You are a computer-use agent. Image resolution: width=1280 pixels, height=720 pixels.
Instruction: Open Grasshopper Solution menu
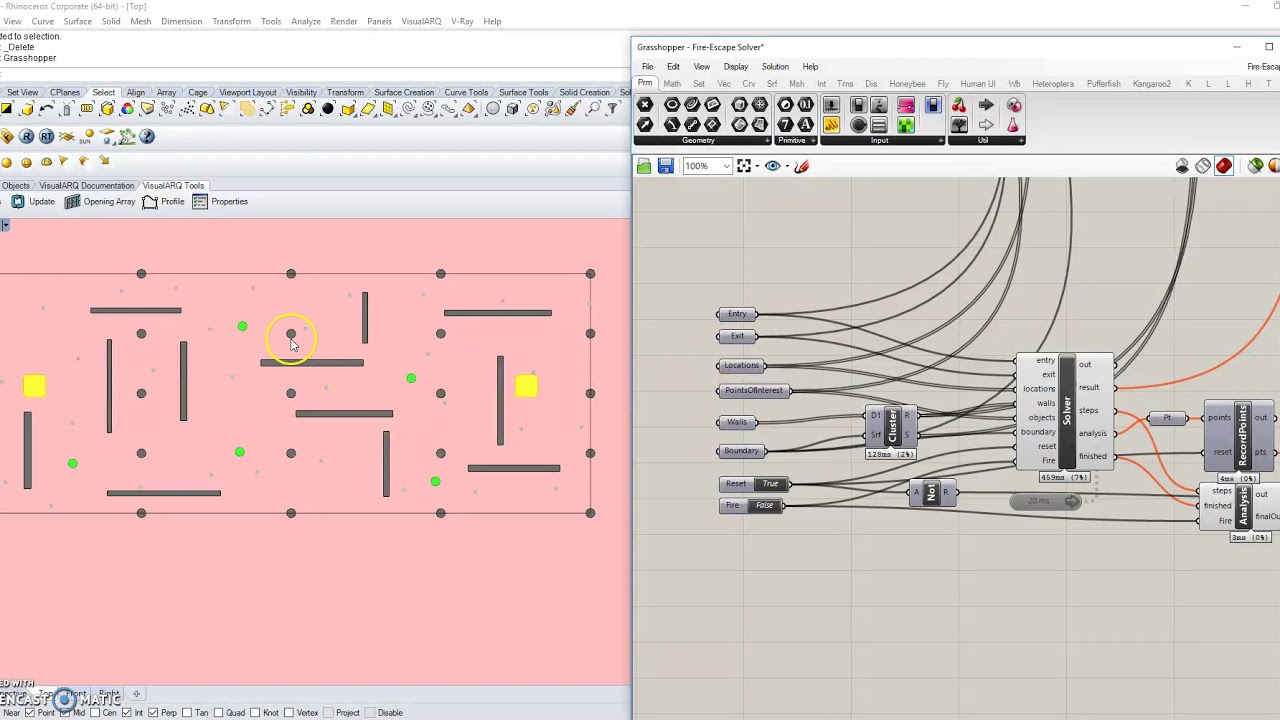coord(775,67)
